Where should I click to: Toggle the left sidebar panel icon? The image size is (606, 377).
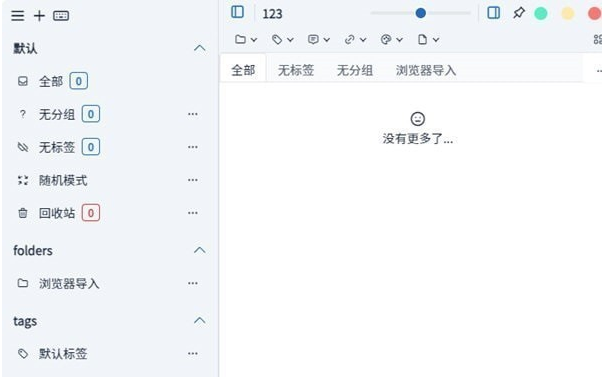[237, 12]
